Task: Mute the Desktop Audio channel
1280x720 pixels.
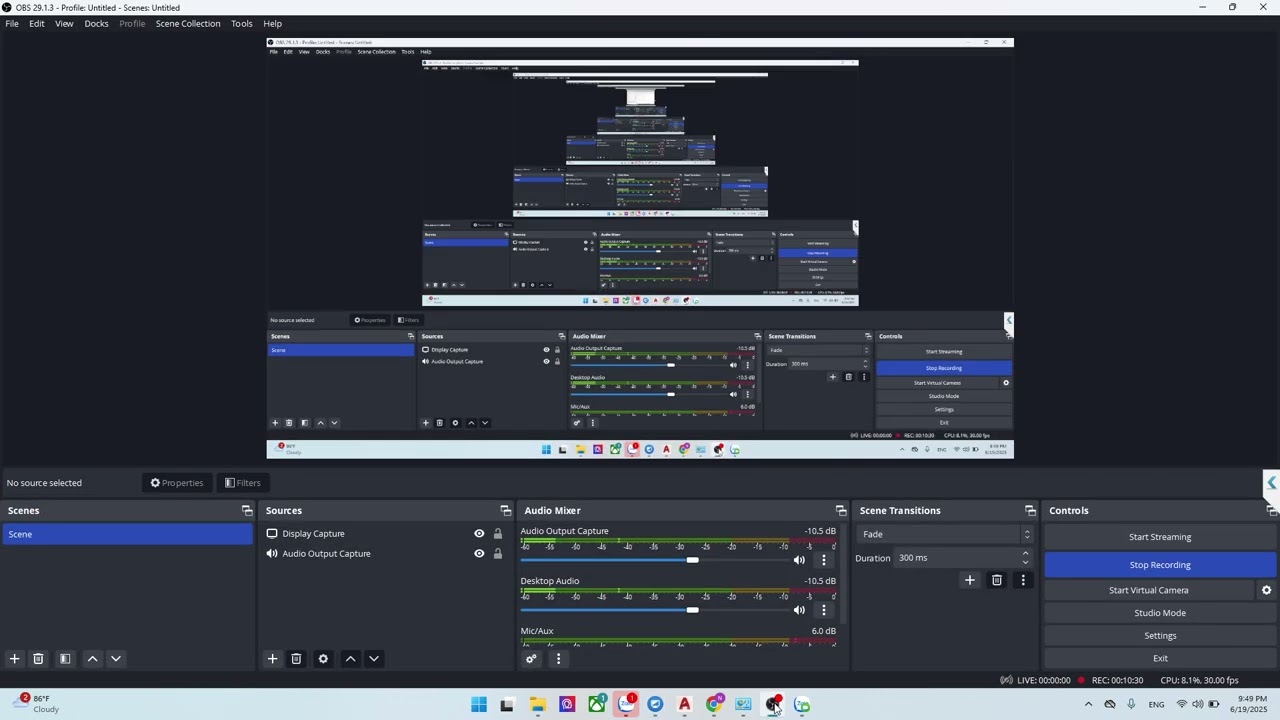Action: pos(799,610)
